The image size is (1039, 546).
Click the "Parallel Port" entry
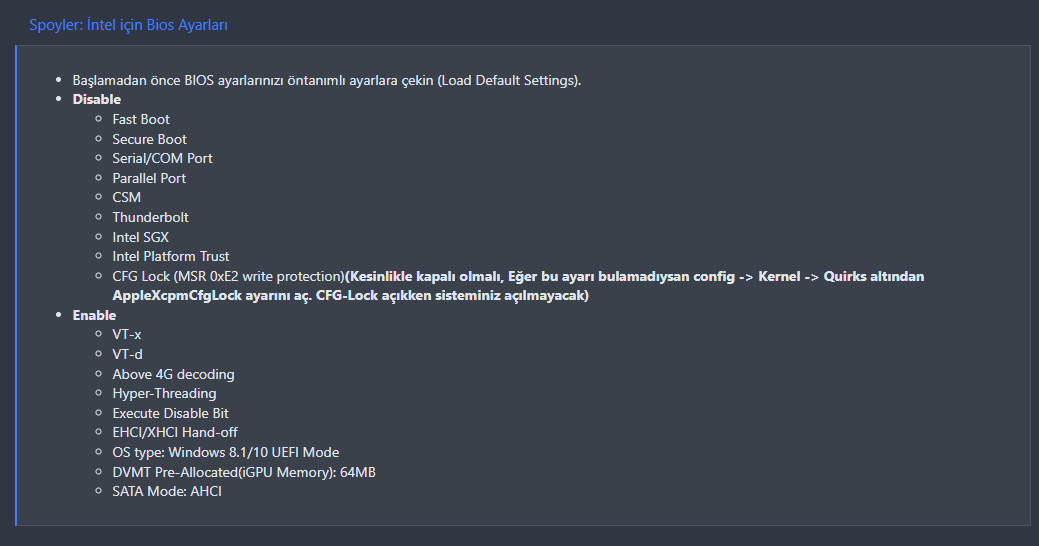pyautogui.click(x=149, y=178)
